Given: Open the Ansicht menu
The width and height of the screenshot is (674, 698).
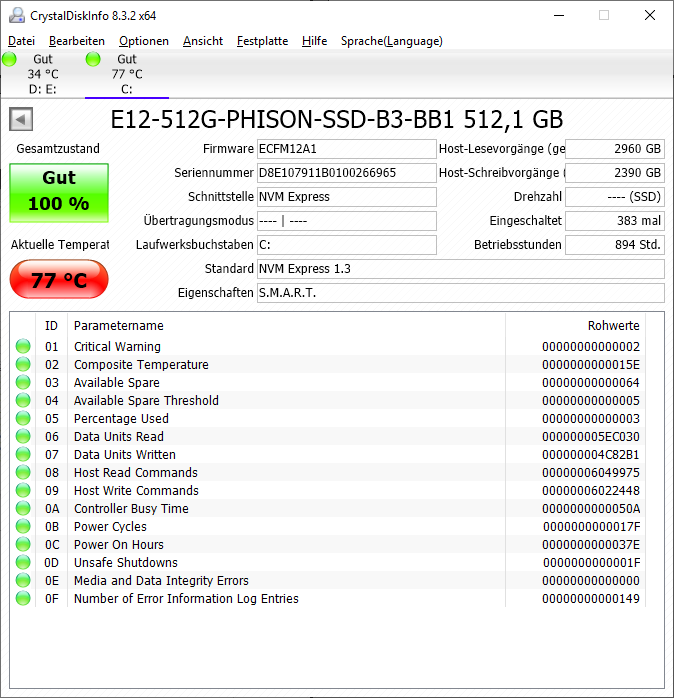Looking at the screenshot, I should (203, 41).
